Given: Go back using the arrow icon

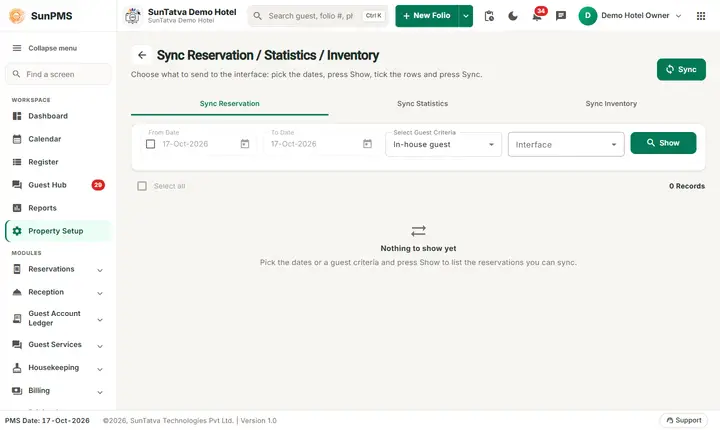Looking at the screenshot, I should point(142,55).
